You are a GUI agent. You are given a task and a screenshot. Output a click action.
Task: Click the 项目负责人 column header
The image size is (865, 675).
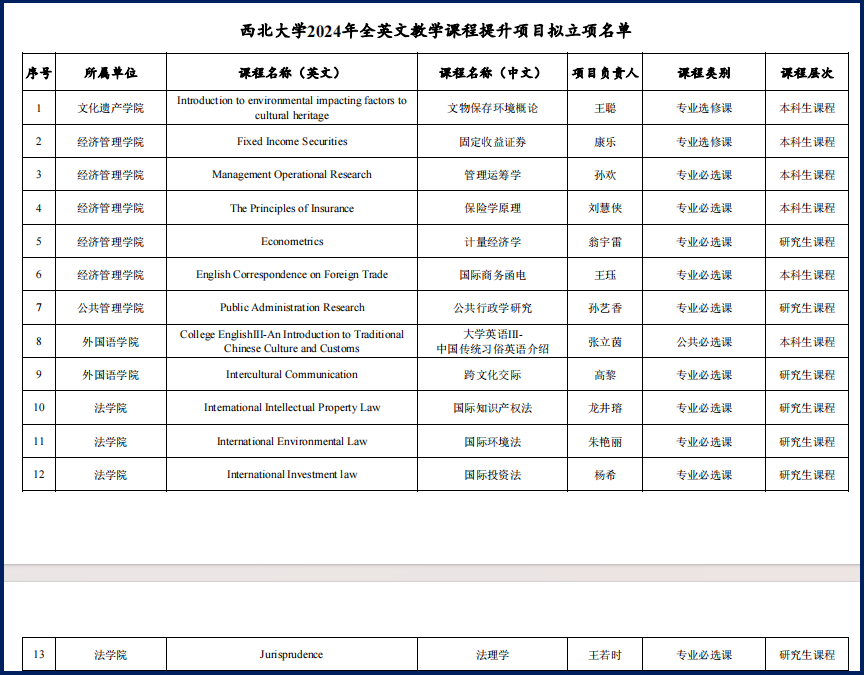(605, 73)
